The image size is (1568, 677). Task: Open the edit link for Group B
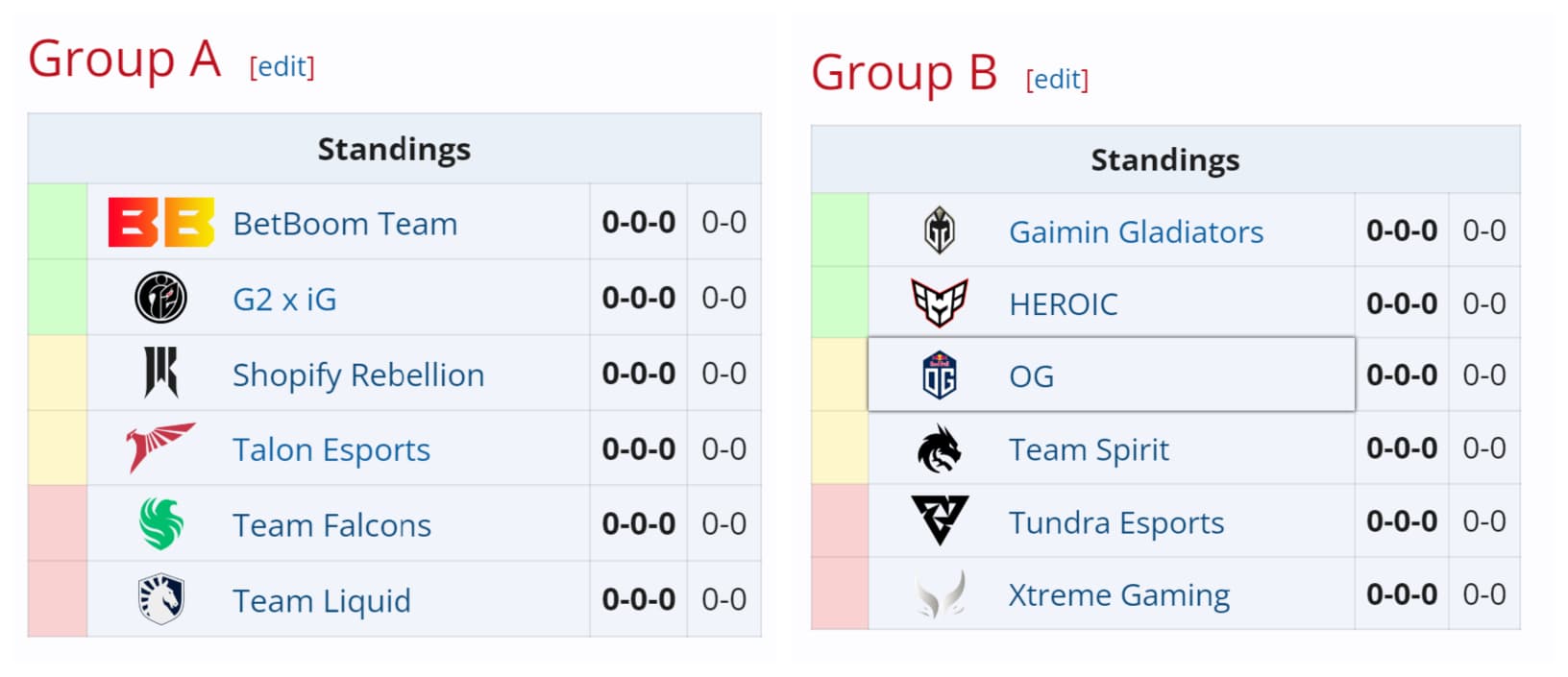1057,80
